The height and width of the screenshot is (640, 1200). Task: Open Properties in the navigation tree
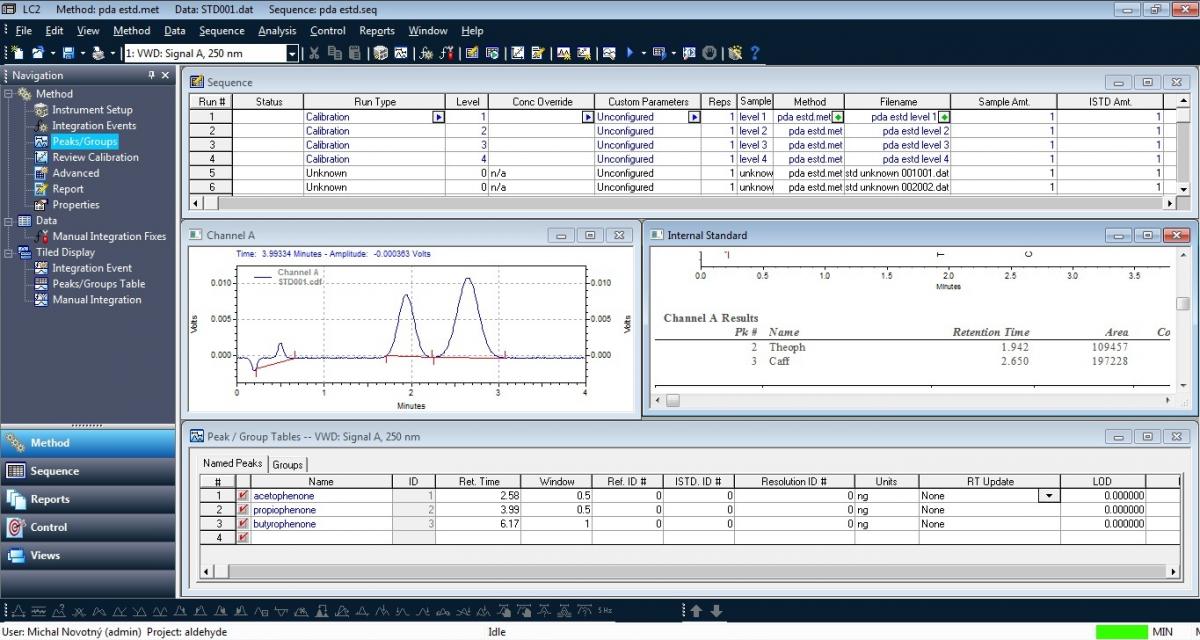pos(76,205)
